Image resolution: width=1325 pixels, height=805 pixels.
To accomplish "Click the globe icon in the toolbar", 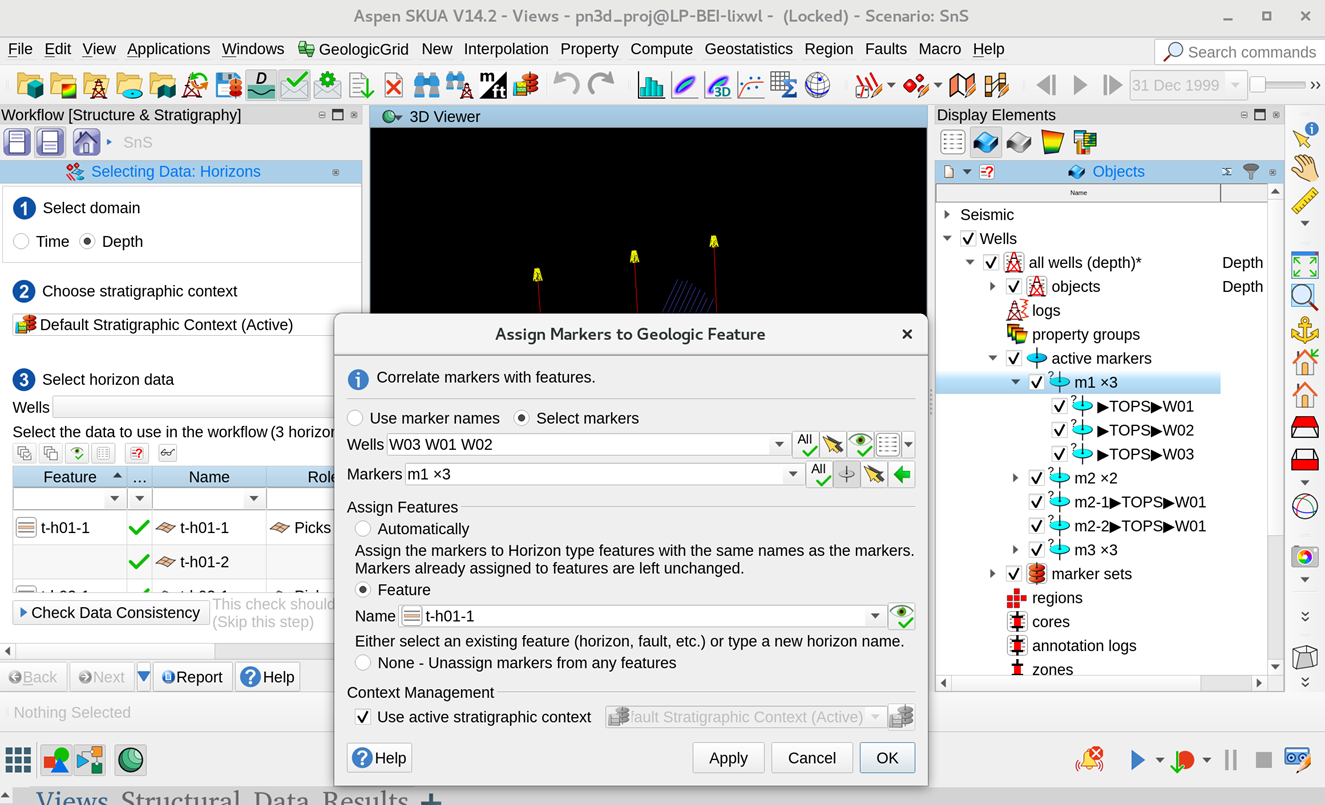I will click(x=817, y=86).
